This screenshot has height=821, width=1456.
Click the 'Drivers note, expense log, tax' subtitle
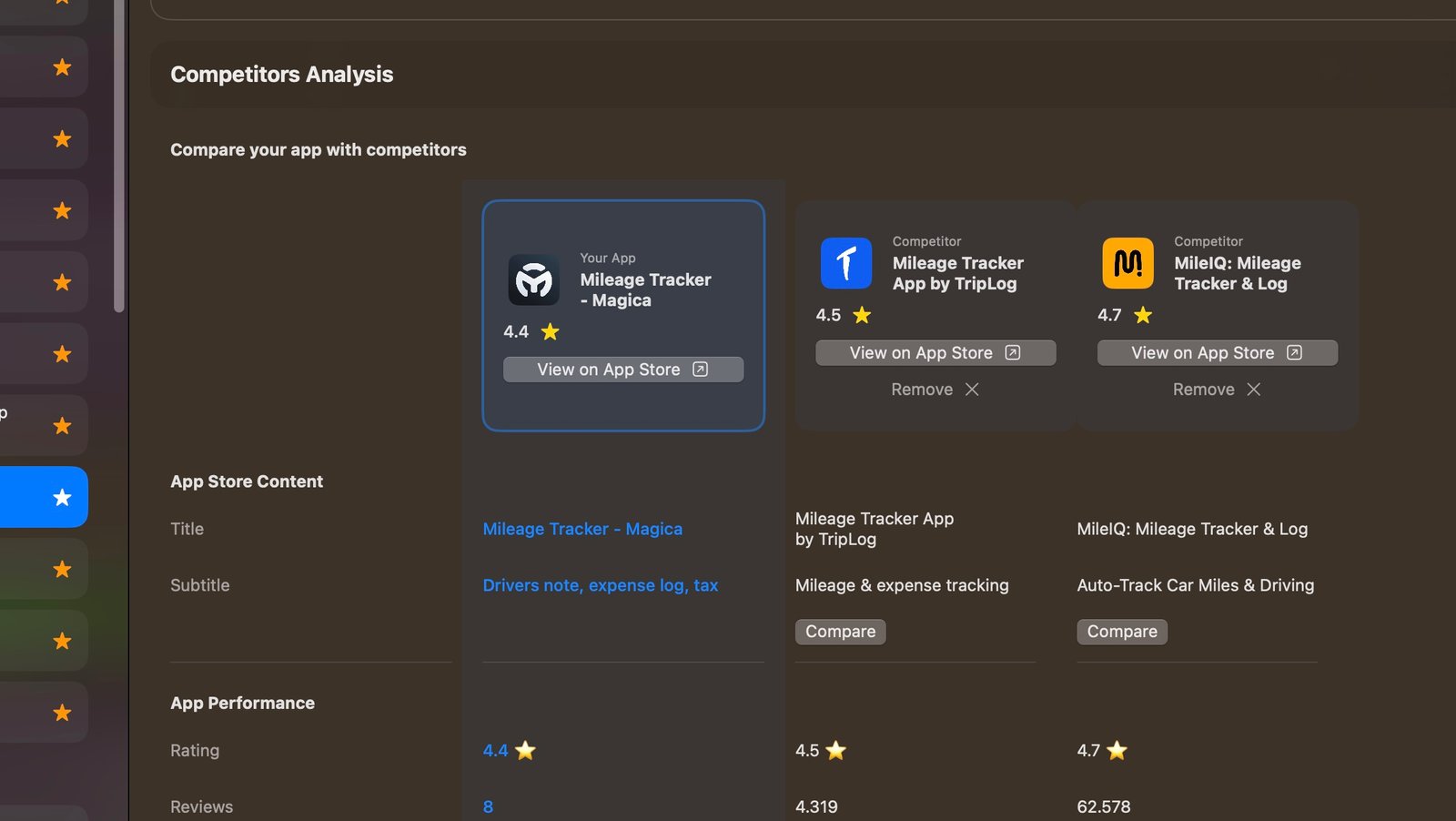click(x=601, y=585)
